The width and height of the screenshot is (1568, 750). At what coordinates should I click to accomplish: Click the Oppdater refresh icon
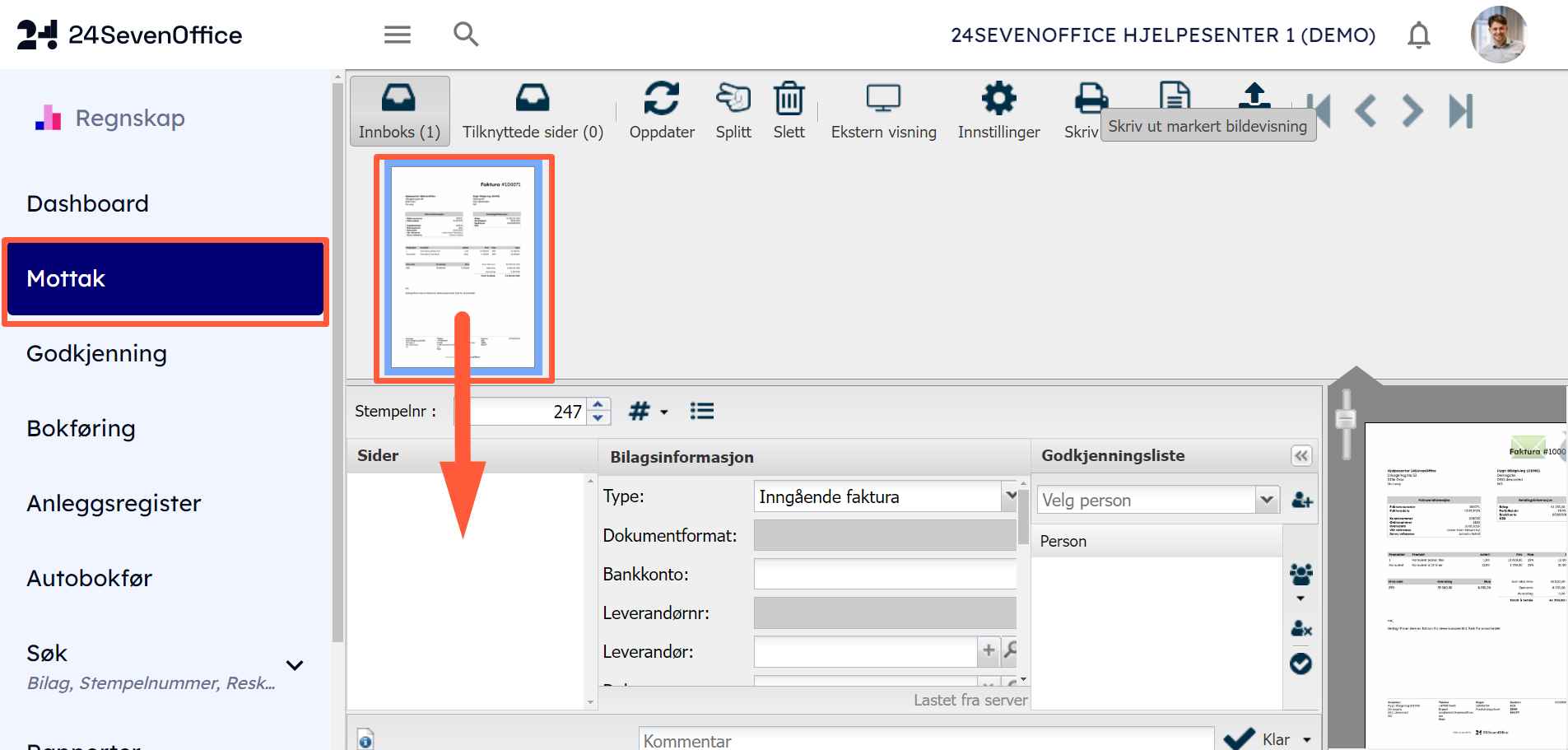point(661,99)
